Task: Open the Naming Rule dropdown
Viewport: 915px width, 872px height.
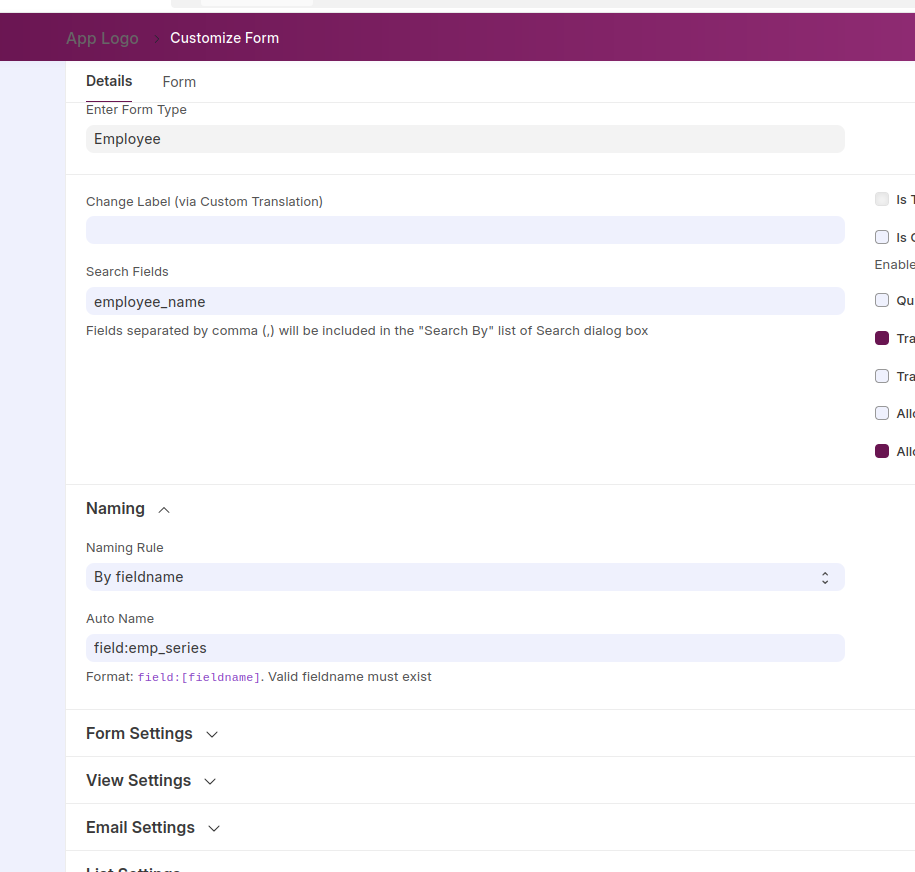Action: click(465, 577)
